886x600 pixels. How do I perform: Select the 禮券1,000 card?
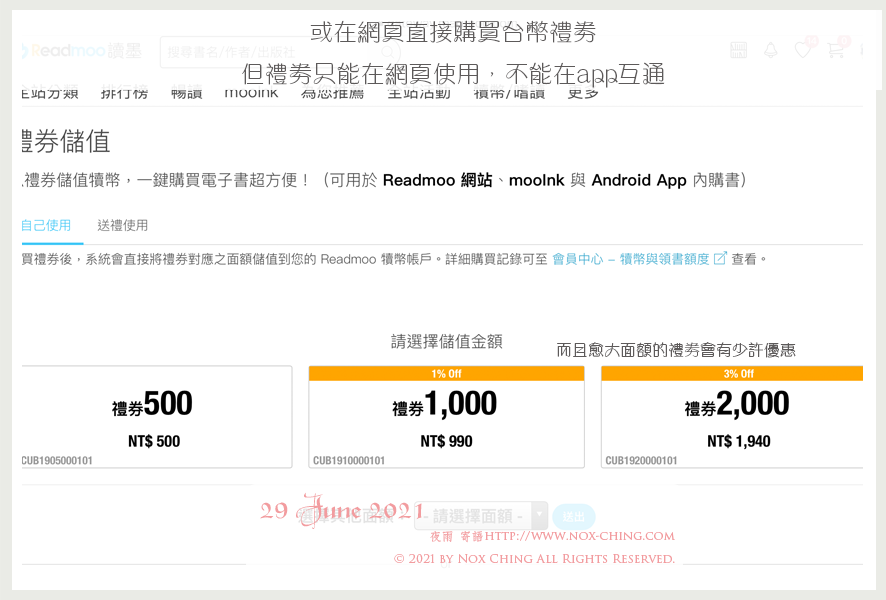click(446, 417)
